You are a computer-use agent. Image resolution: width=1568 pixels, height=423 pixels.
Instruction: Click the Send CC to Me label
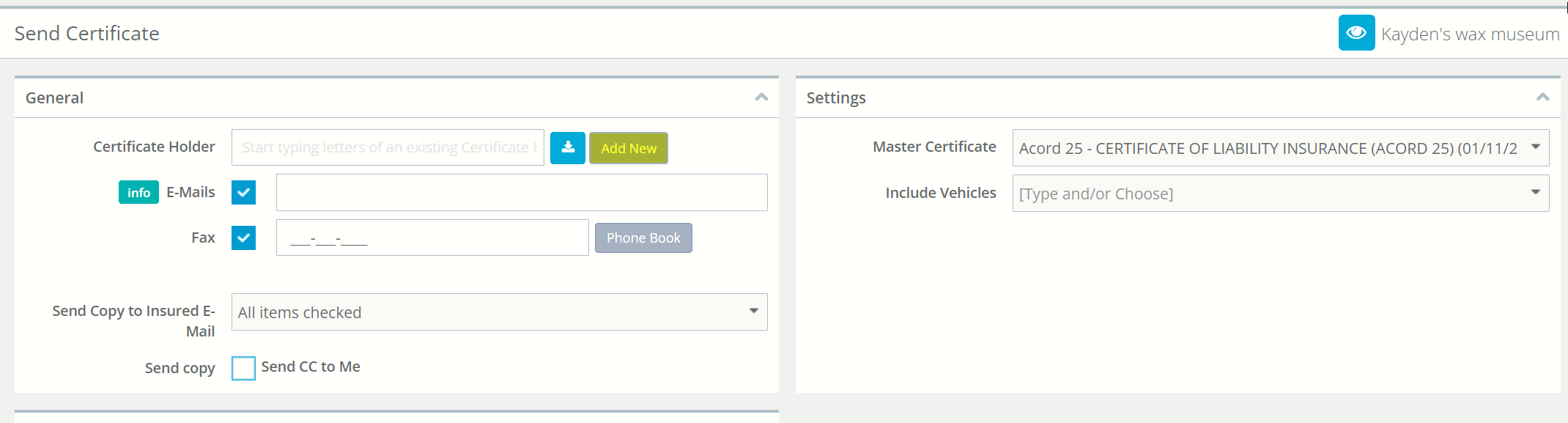point(311,367)
